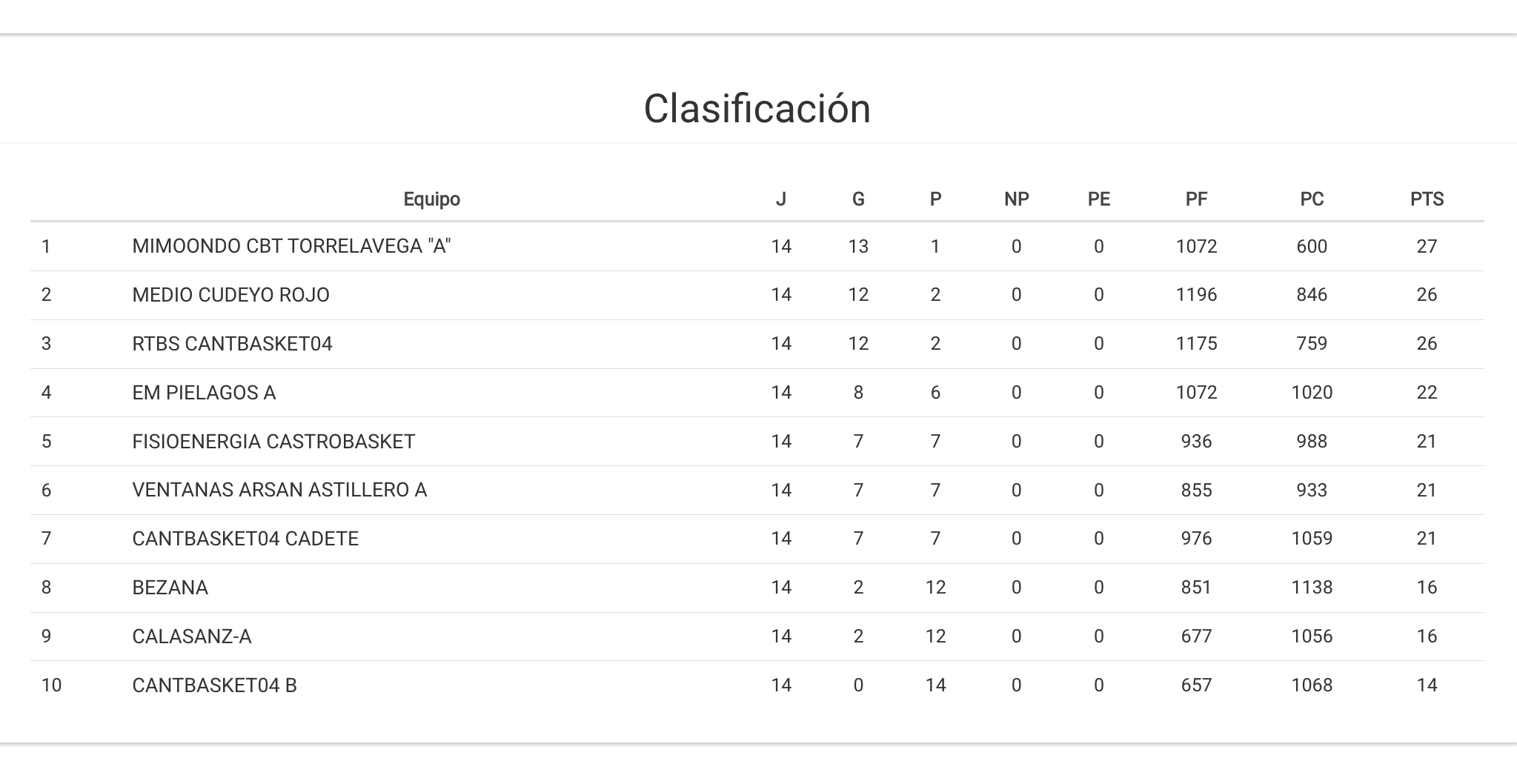Open CALASANZ-A team entry
1517x784 pixels.
click(191, 637)
